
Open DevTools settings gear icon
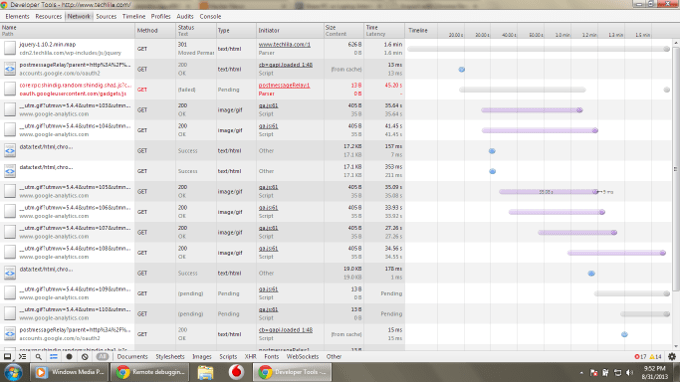(x=672, y=356)
